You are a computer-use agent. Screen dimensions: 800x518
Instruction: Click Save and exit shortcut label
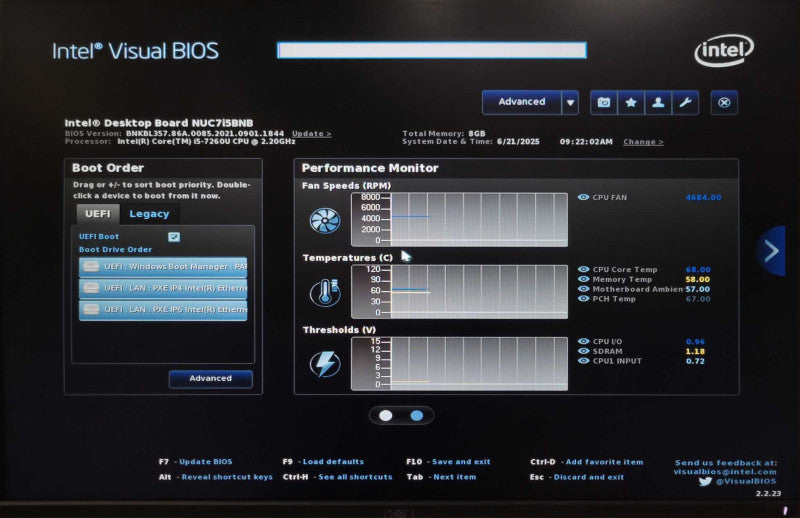[461, 461]
